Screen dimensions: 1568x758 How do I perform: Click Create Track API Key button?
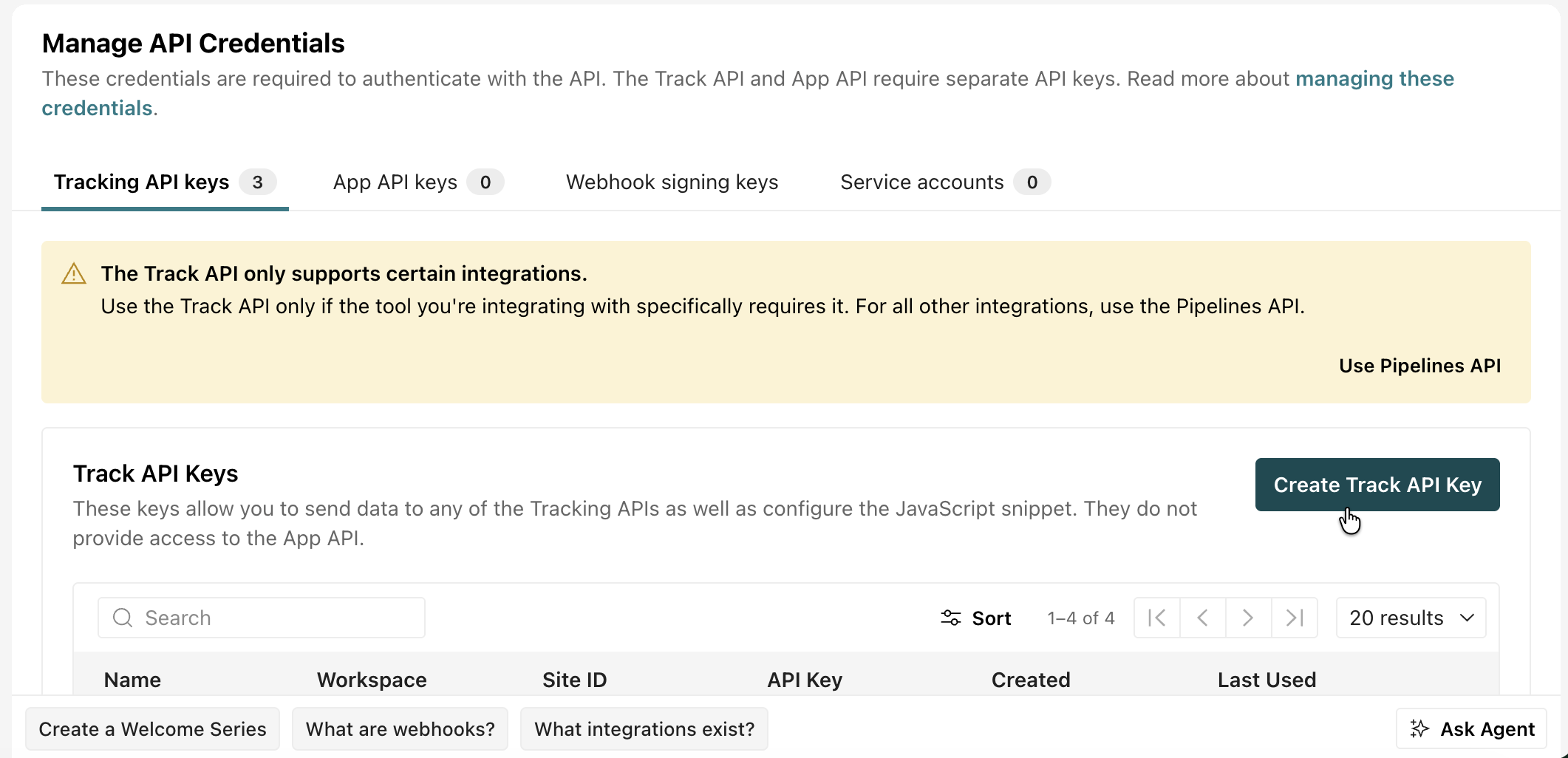[1377, 485]
